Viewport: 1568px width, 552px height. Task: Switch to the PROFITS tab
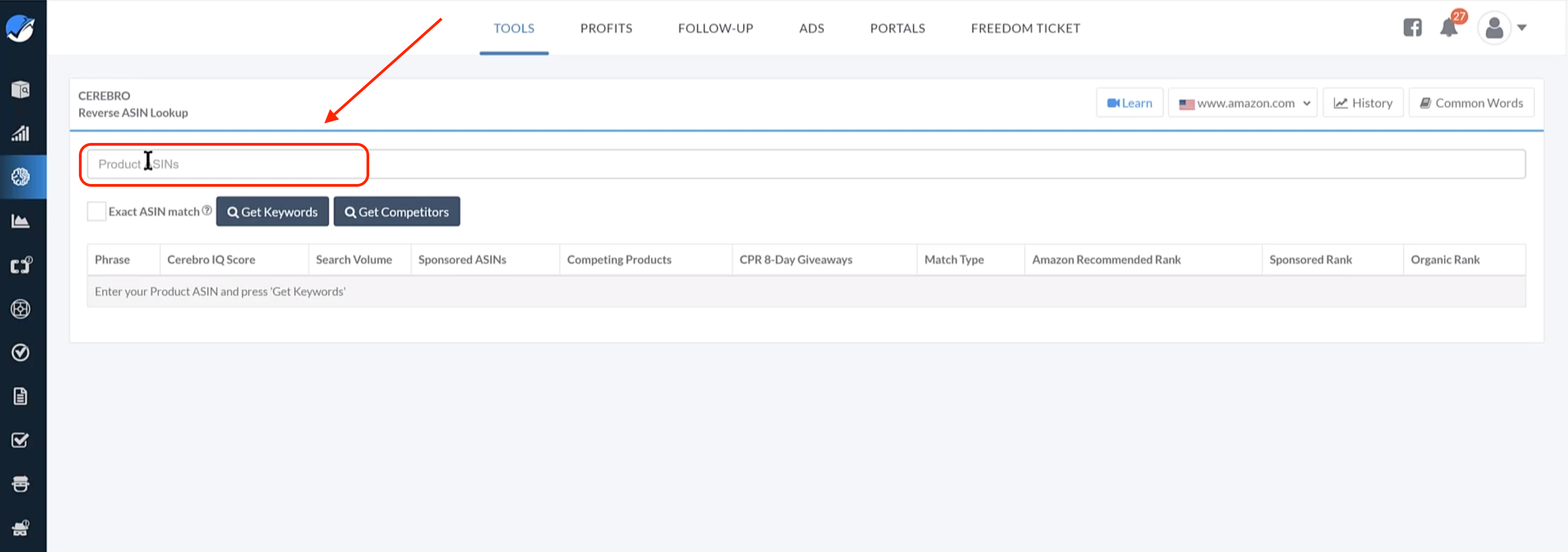(605, 28)
